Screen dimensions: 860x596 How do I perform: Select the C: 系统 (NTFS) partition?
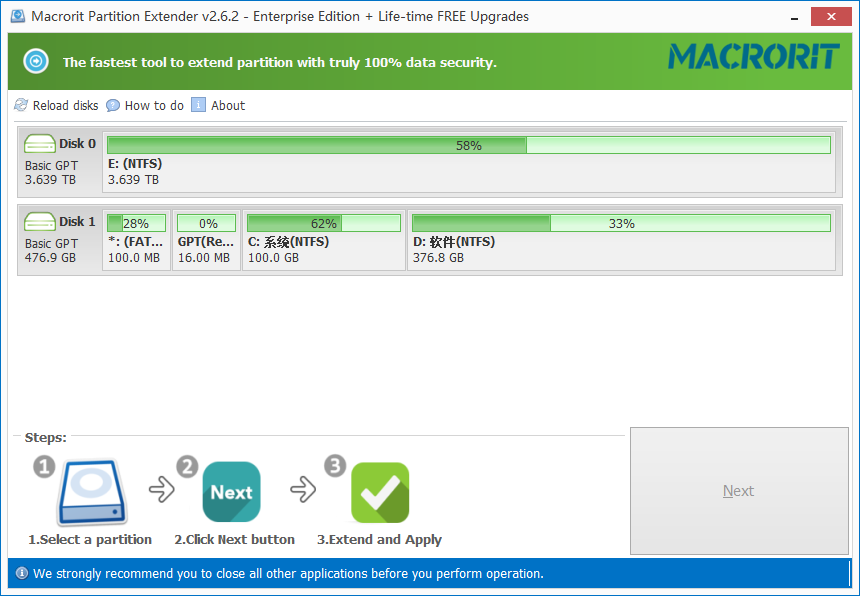point(324,240)
